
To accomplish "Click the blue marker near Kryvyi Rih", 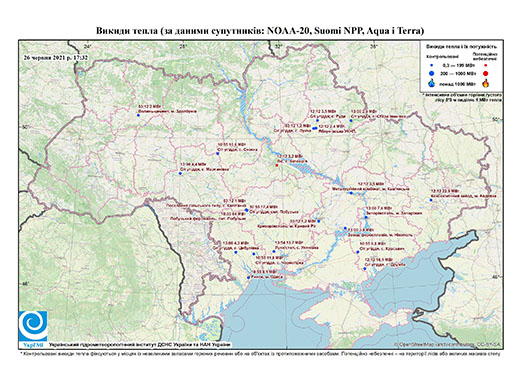I will (x=318, y=221).
